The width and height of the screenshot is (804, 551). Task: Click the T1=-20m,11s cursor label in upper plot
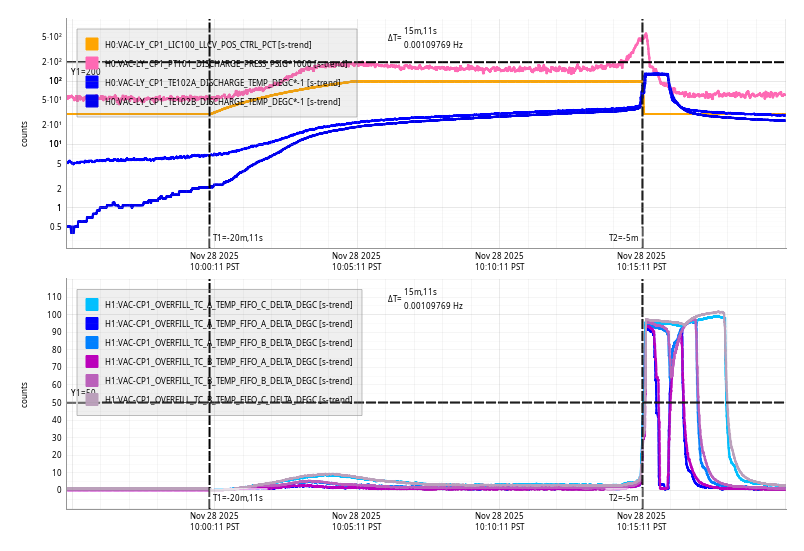click(237, 238)
